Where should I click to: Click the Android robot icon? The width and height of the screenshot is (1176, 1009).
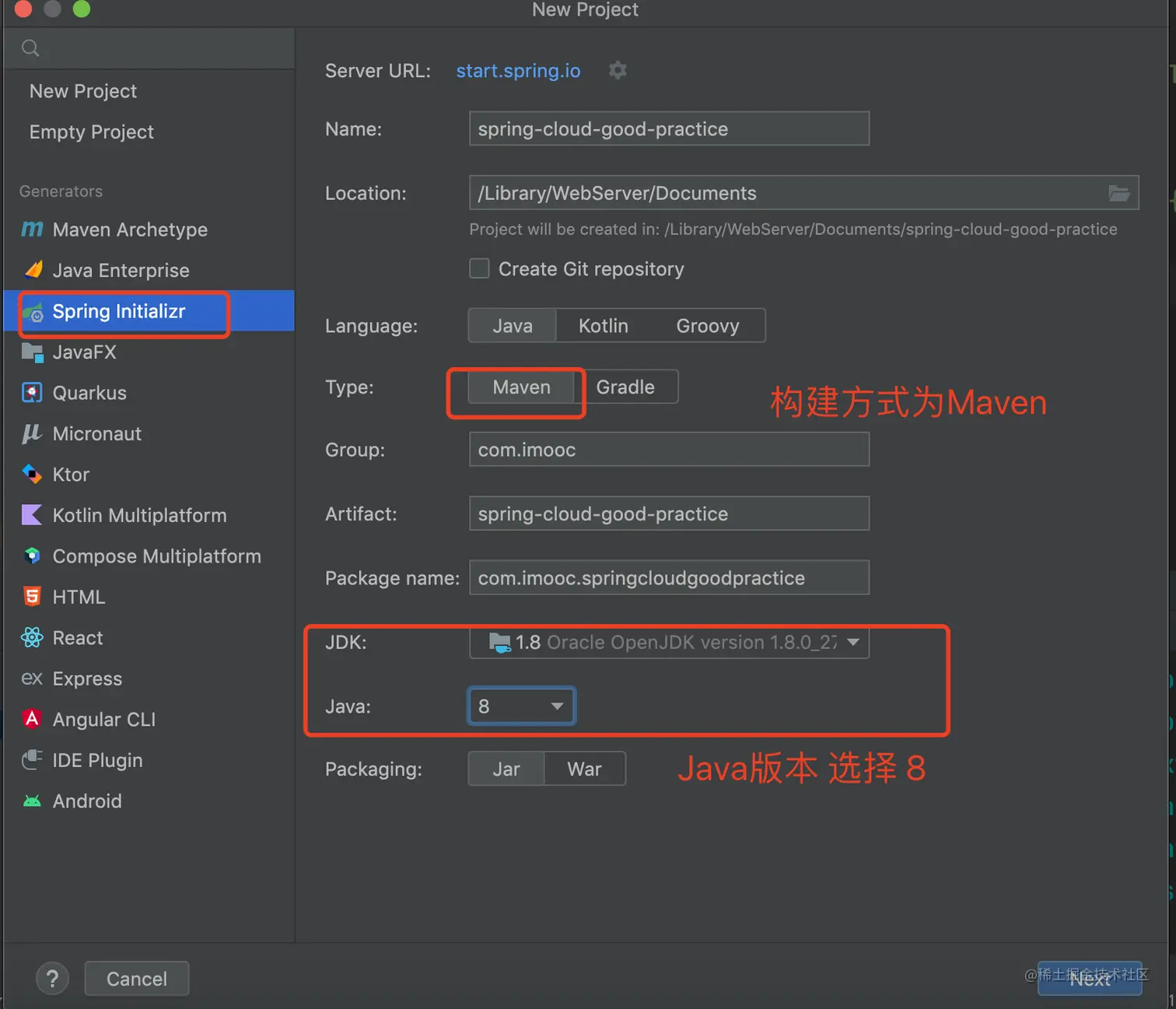(32, 801)
